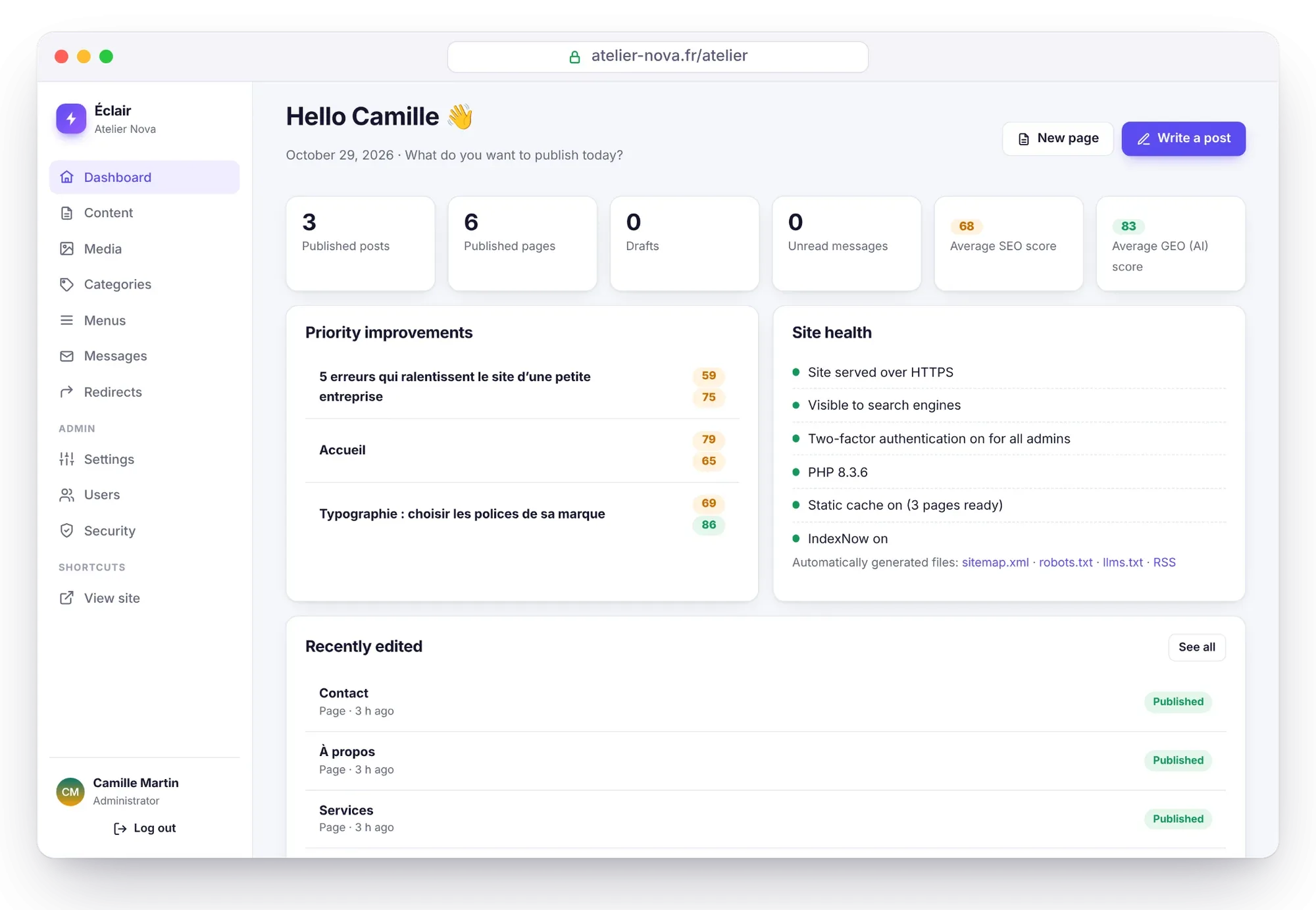Open the RSS feed link

pyautogui.click(x=1164, y=563)
